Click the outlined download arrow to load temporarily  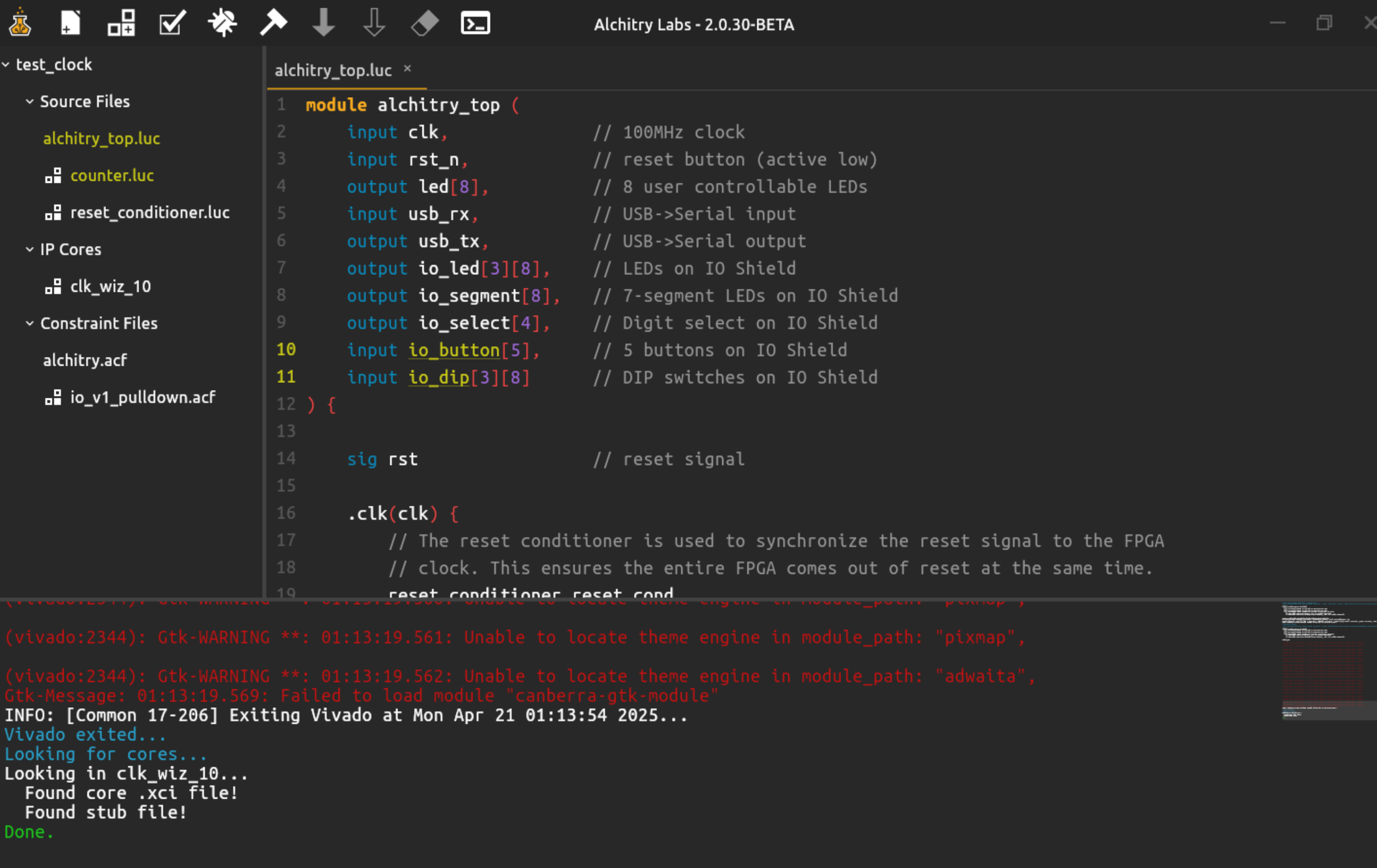click(x=374, y=23)
